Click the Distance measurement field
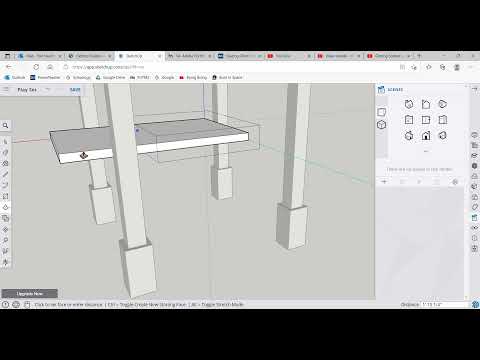This screenshot has width=480, height=360. tap(445, 304)
